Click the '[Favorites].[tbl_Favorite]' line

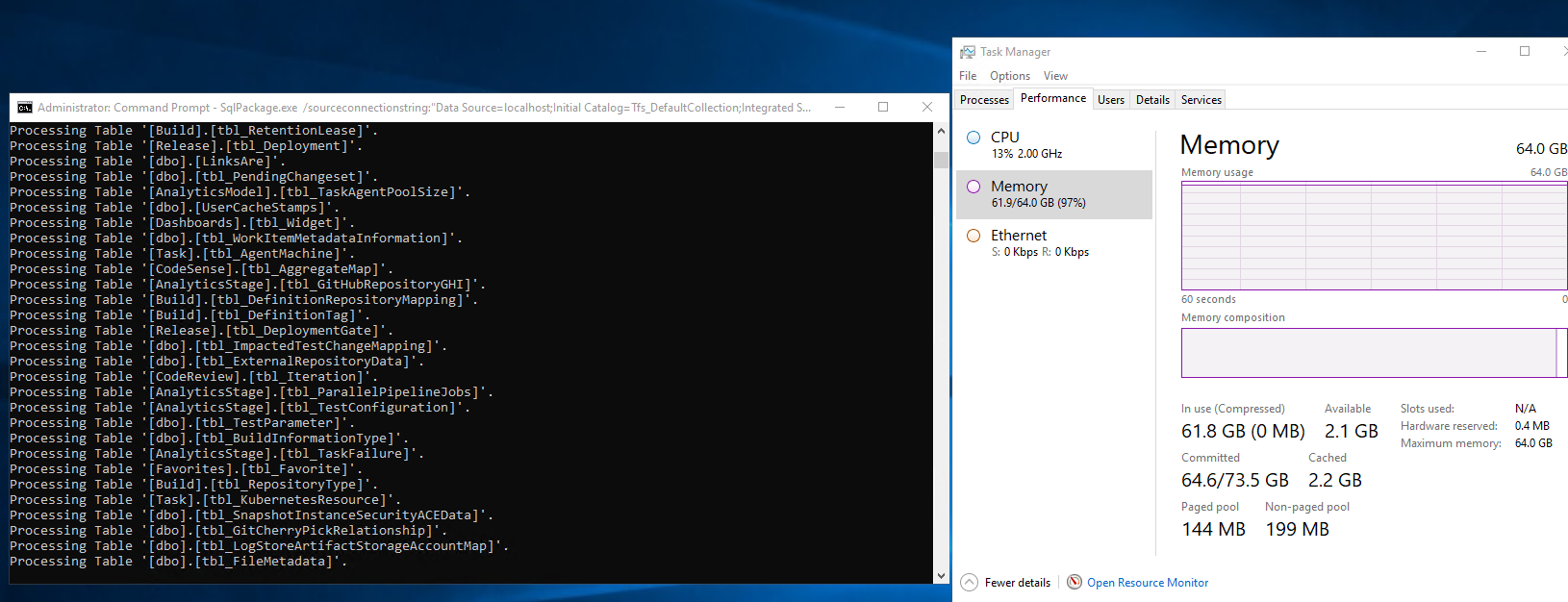186,469
